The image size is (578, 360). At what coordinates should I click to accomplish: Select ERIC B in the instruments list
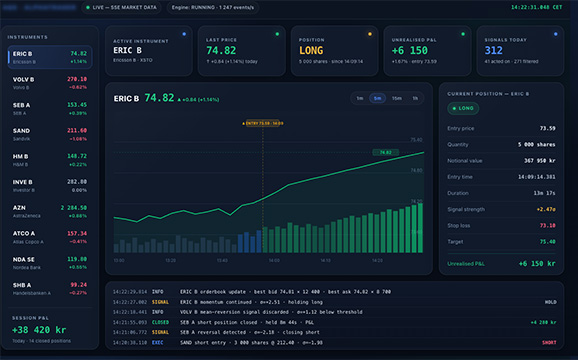click(50, 57)
